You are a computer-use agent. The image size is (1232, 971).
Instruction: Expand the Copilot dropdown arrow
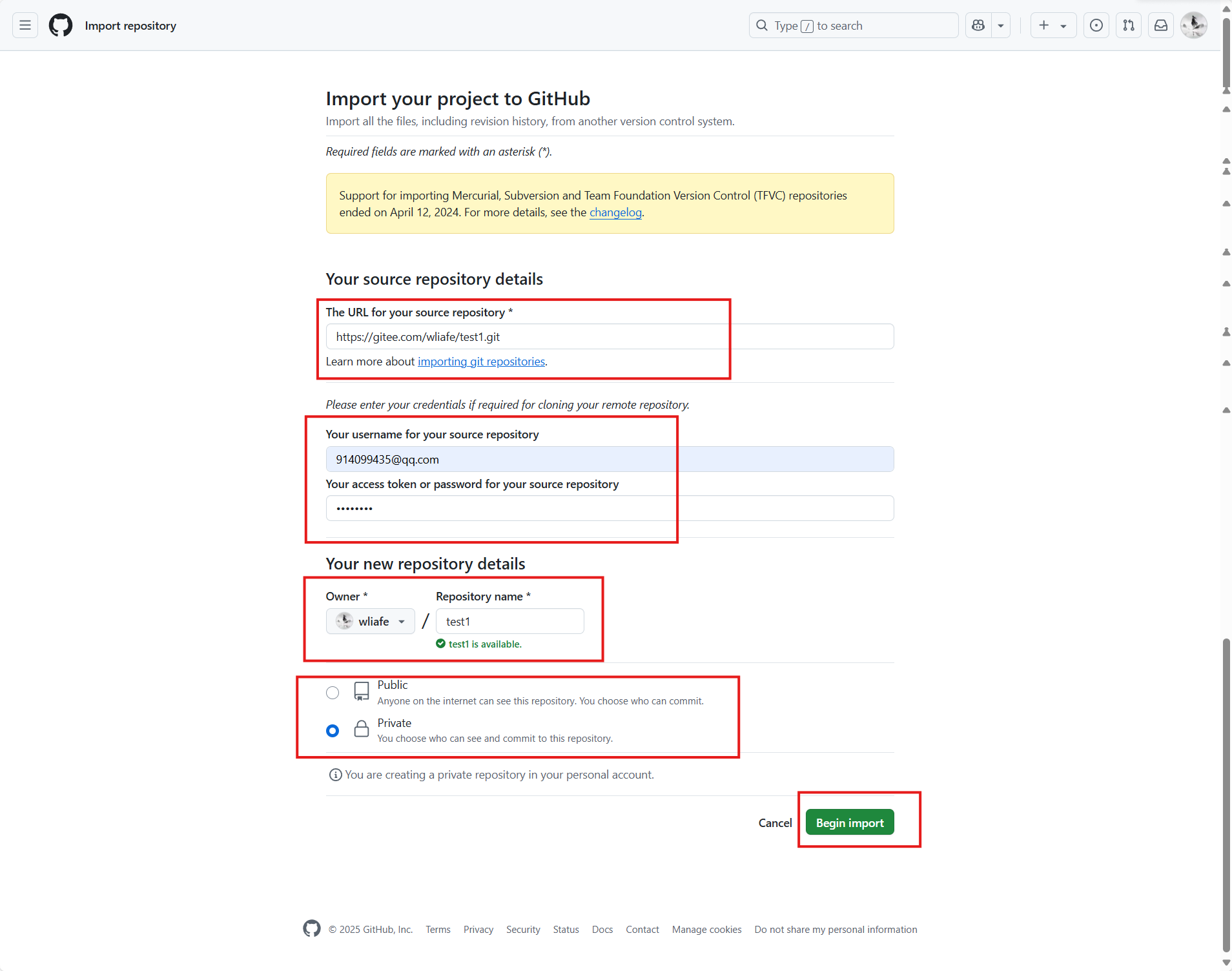1001,26
